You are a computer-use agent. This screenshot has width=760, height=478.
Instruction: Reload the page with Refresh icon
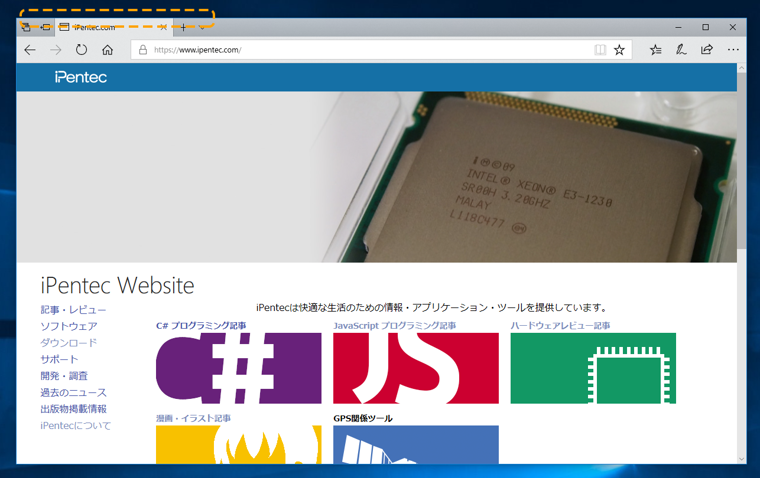[81, 49]
